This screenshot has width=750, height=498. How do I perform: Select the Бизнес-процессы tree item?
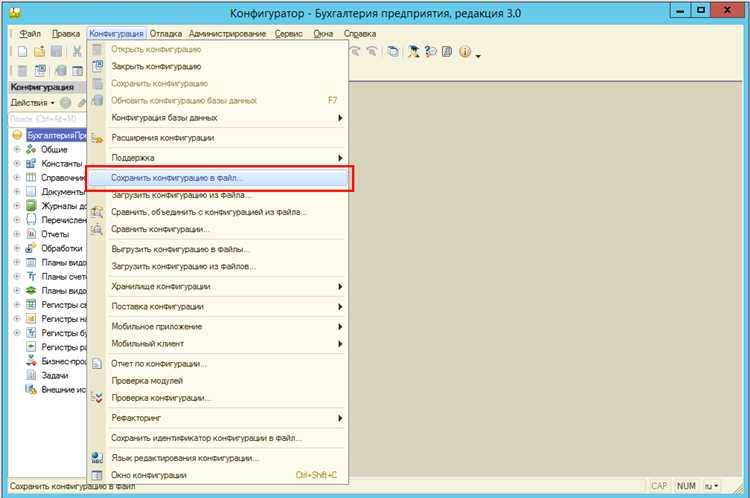coord(64,361)
